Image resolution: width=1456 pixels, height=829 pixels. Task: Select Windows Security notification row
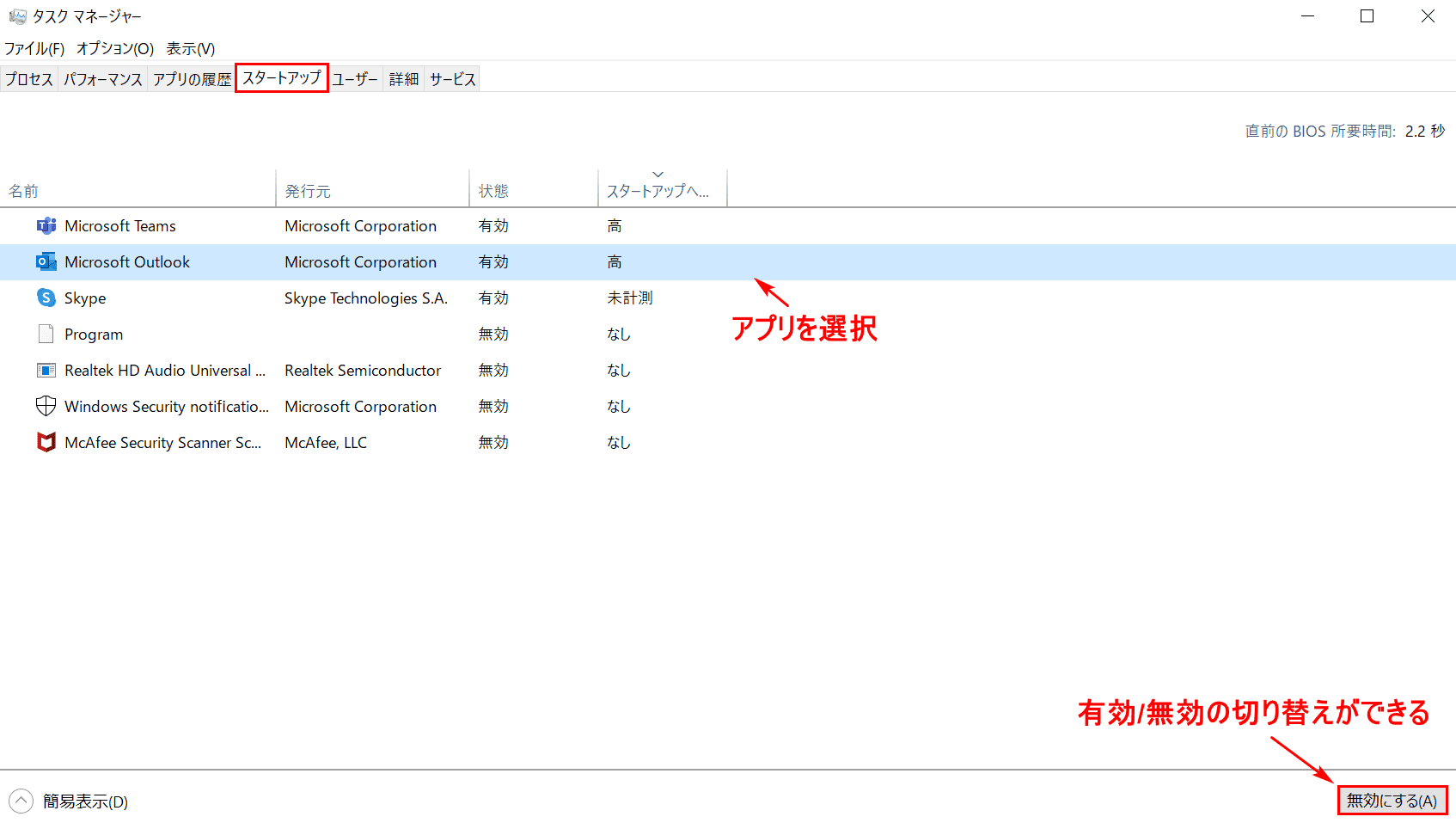(x=728, y=407)
